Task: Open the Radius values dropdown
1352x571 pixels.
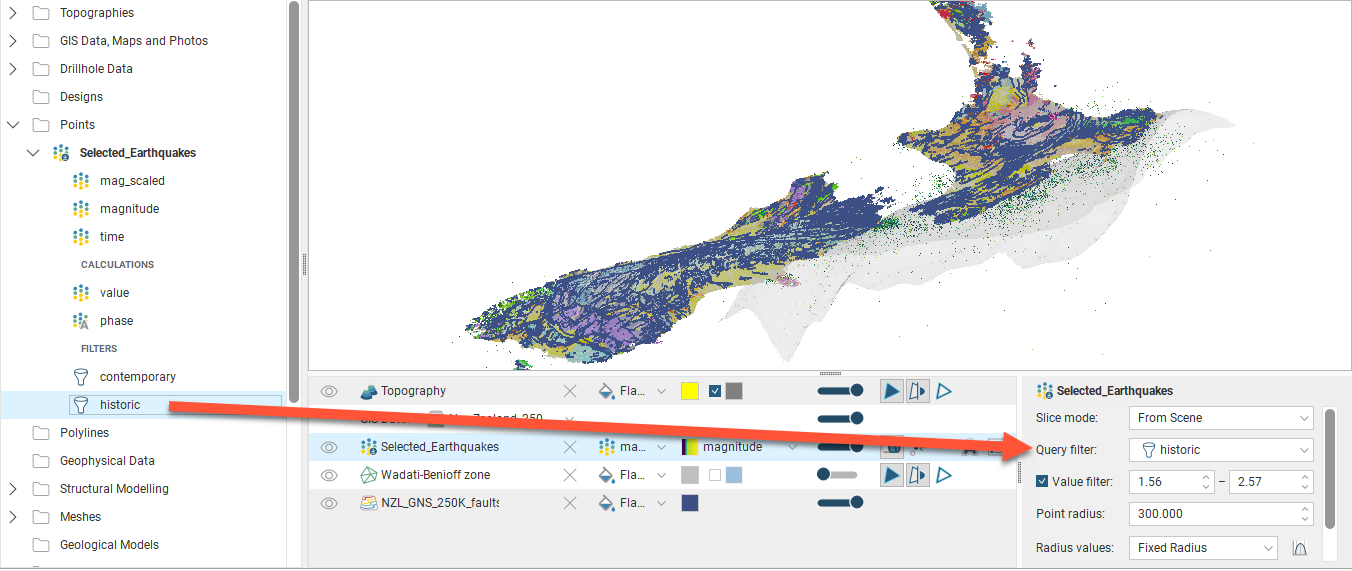Action: pyautogui.click(x=1202, y=548)
